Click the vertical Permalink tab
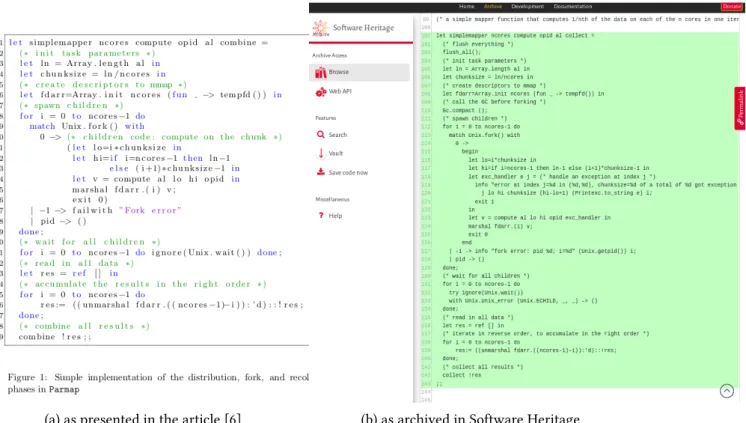The height and width of the screenshot is (423, 746). (740, 108)
